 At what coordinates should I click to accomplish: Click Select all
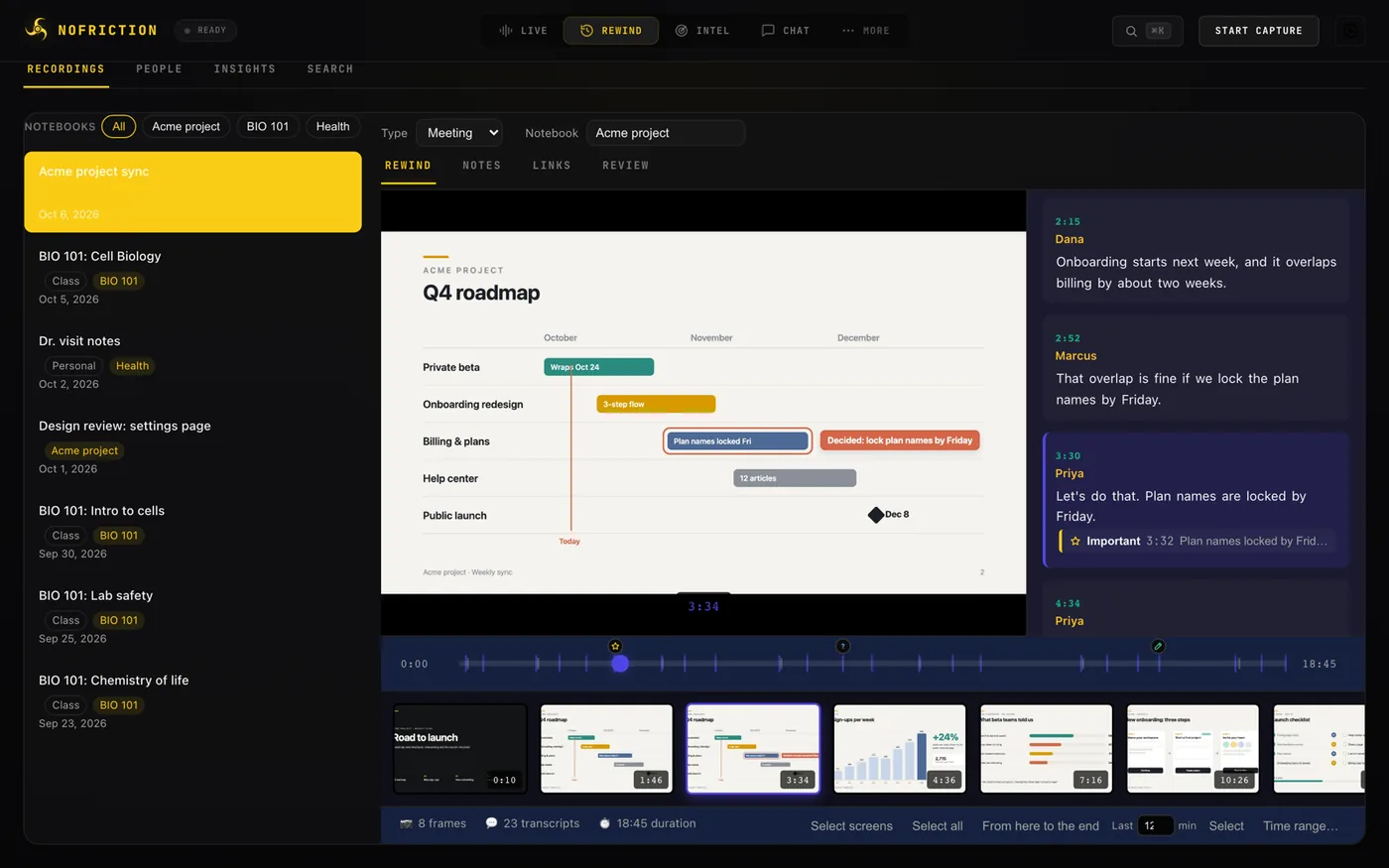pyautogui.click(x=938, y=825)
